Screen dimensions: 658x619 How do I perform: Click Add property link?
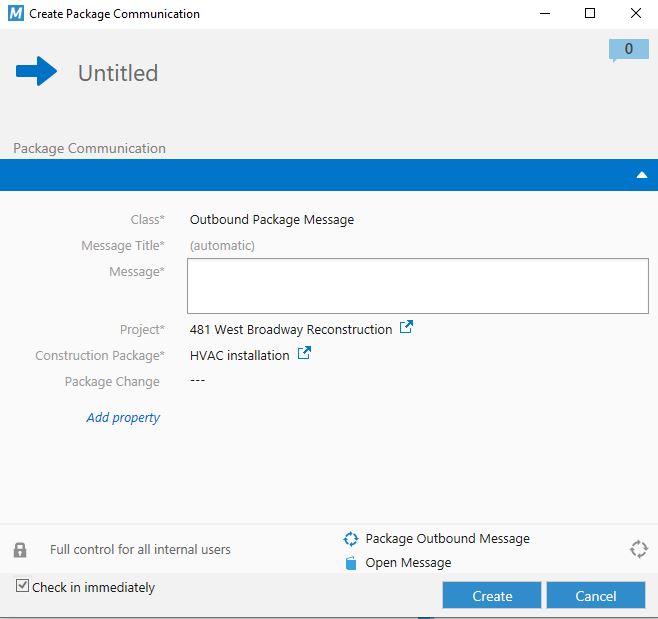point(123,418)
